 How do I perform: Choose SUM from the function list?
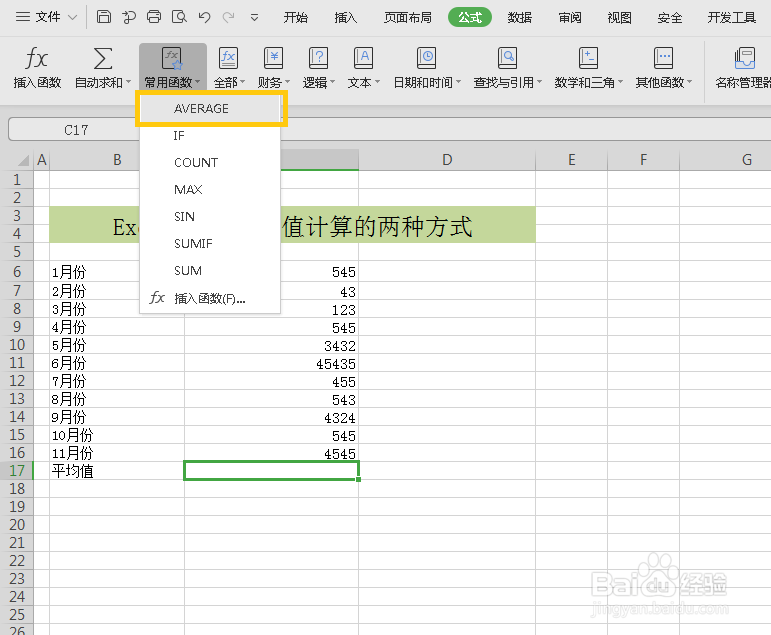tap(210, 271)
